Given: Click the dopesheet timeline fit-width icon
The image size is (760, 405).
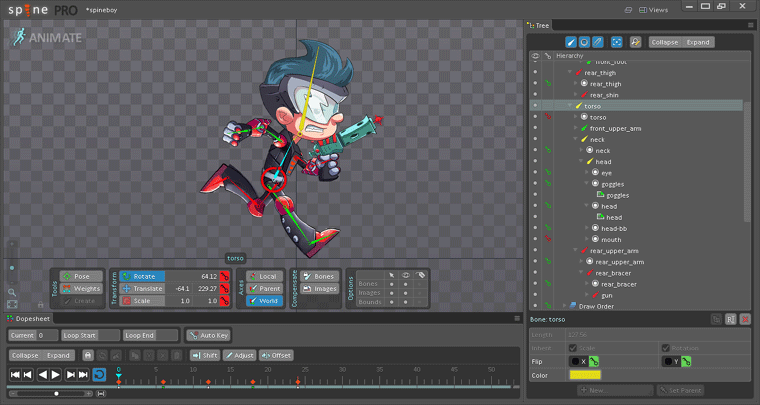Looking at the screenshot, I should (101, 394).
